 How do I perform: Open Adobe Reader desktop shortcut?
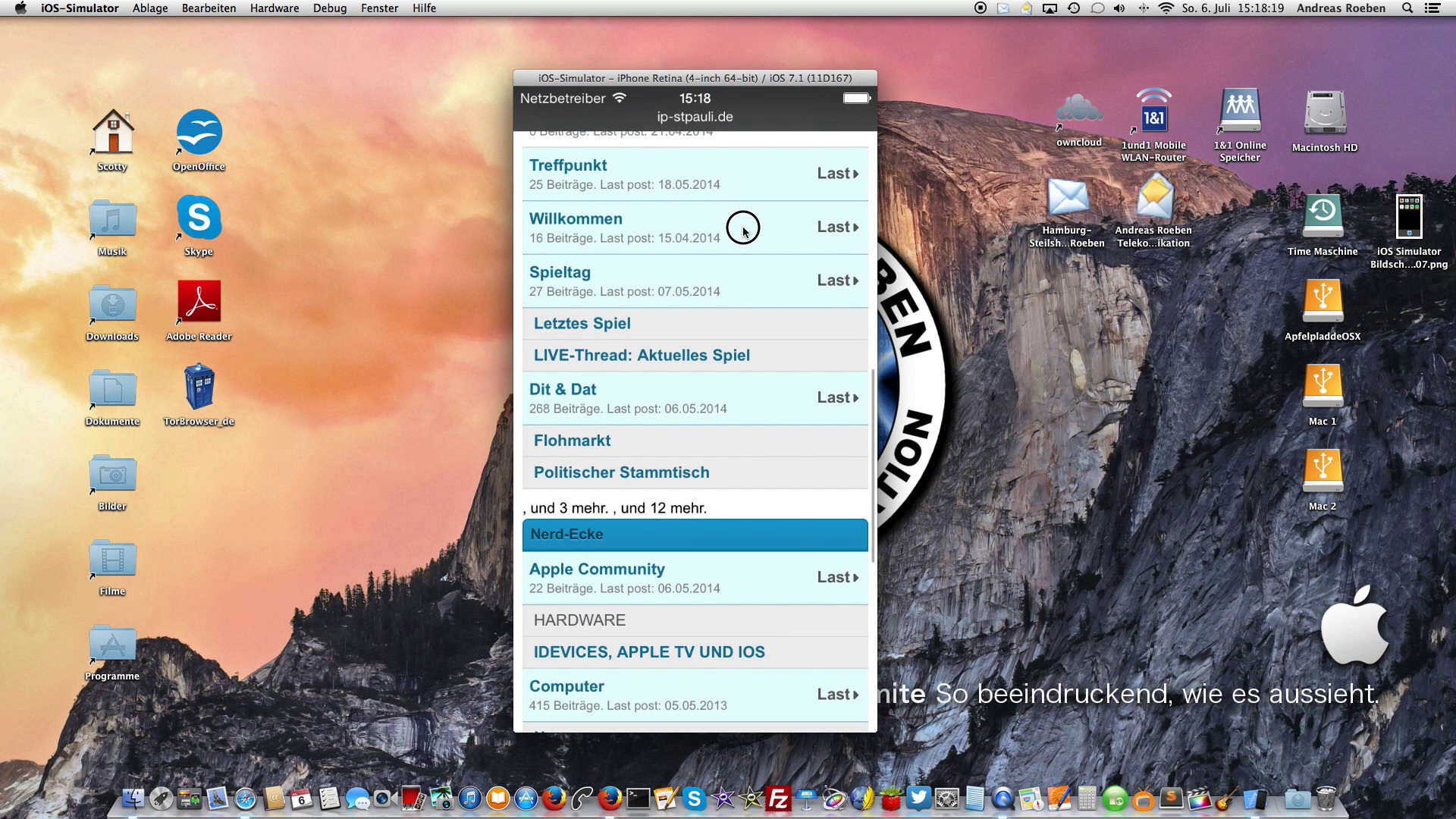[199, 303]
